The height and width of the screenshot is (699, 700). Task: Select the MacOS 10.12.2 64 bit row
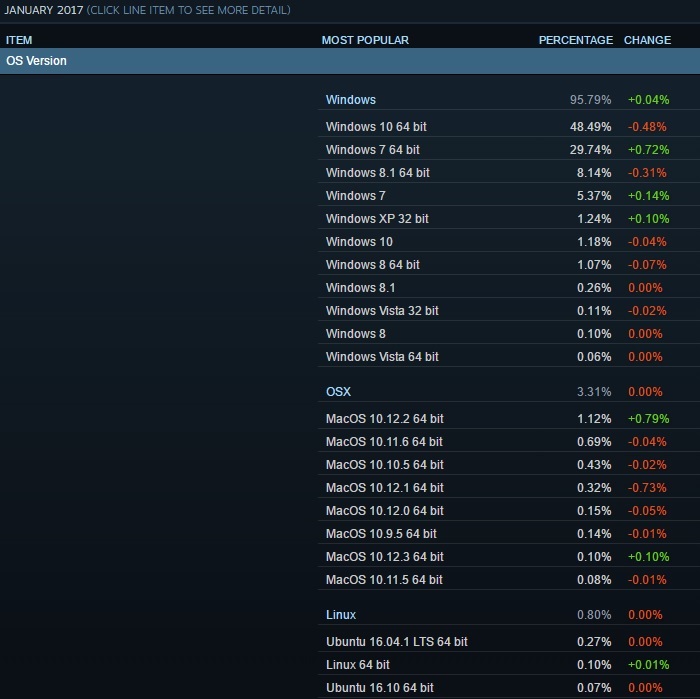[508, 419]
